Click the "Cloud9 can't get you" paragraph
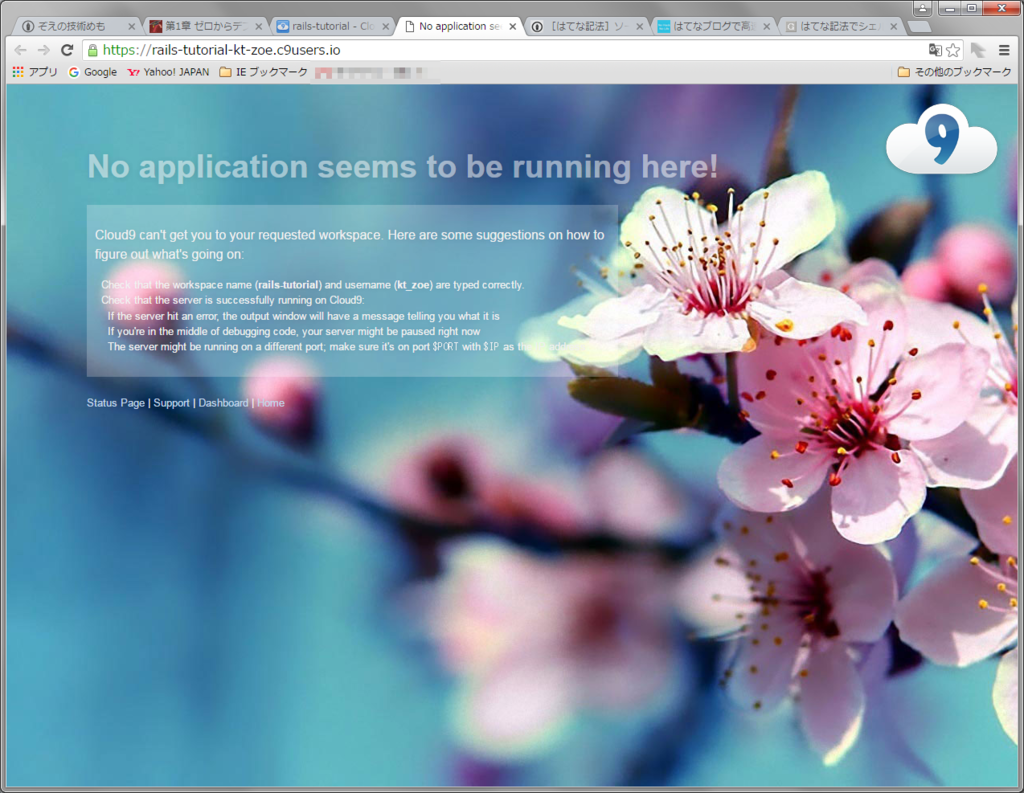This screenshot has height=793, width=1024. pos(349,244)
